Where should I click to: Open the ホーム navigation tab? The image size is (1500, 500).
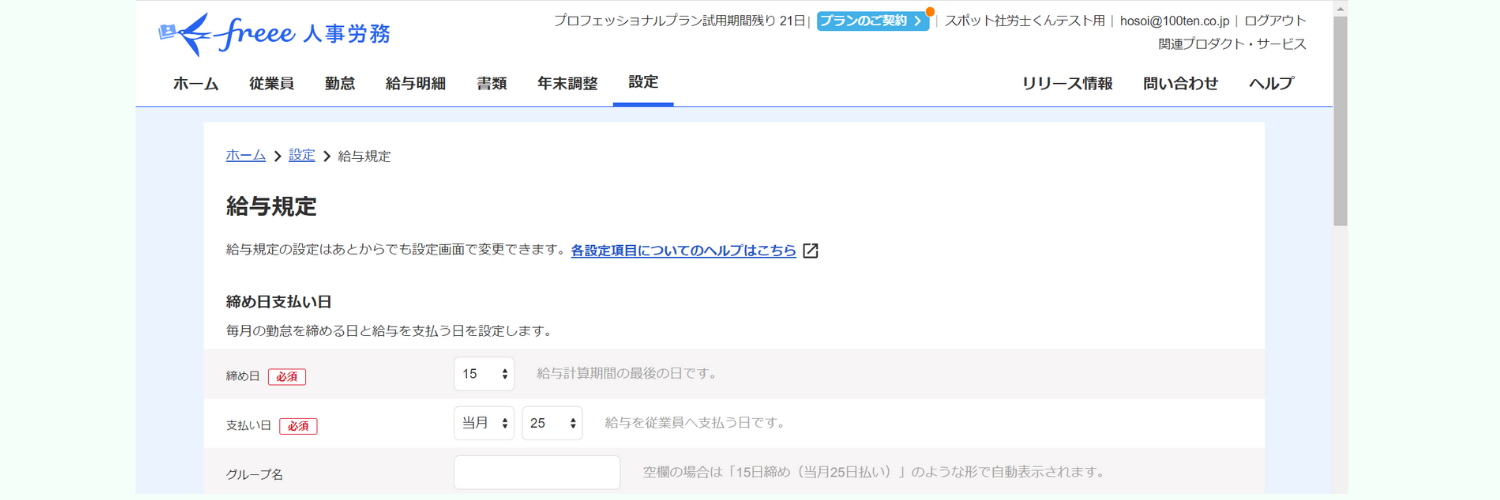pyautogui.click(x=196, y=84)
